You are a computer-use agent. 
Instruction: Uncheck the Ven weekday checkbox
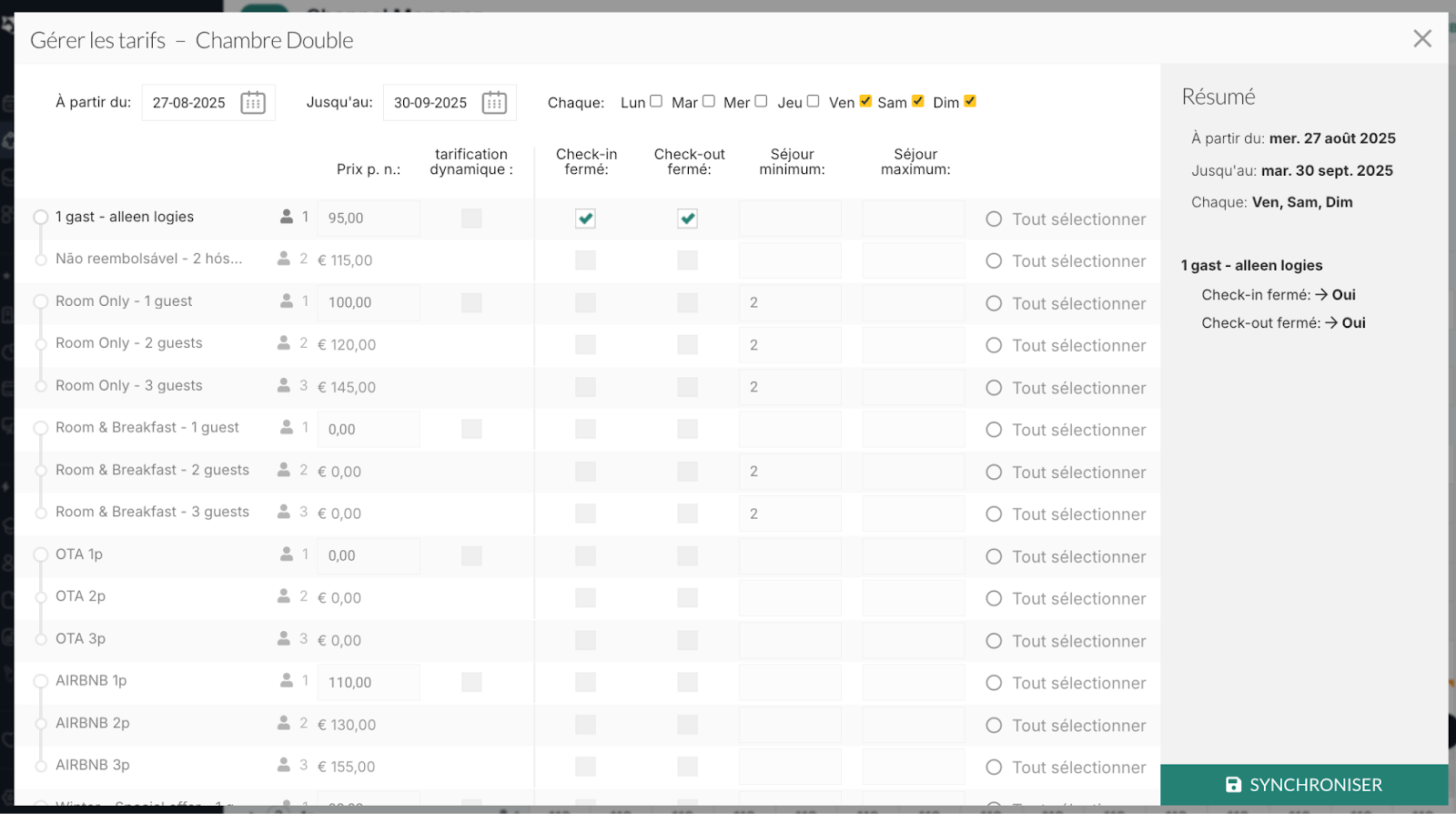coord(865,101)
